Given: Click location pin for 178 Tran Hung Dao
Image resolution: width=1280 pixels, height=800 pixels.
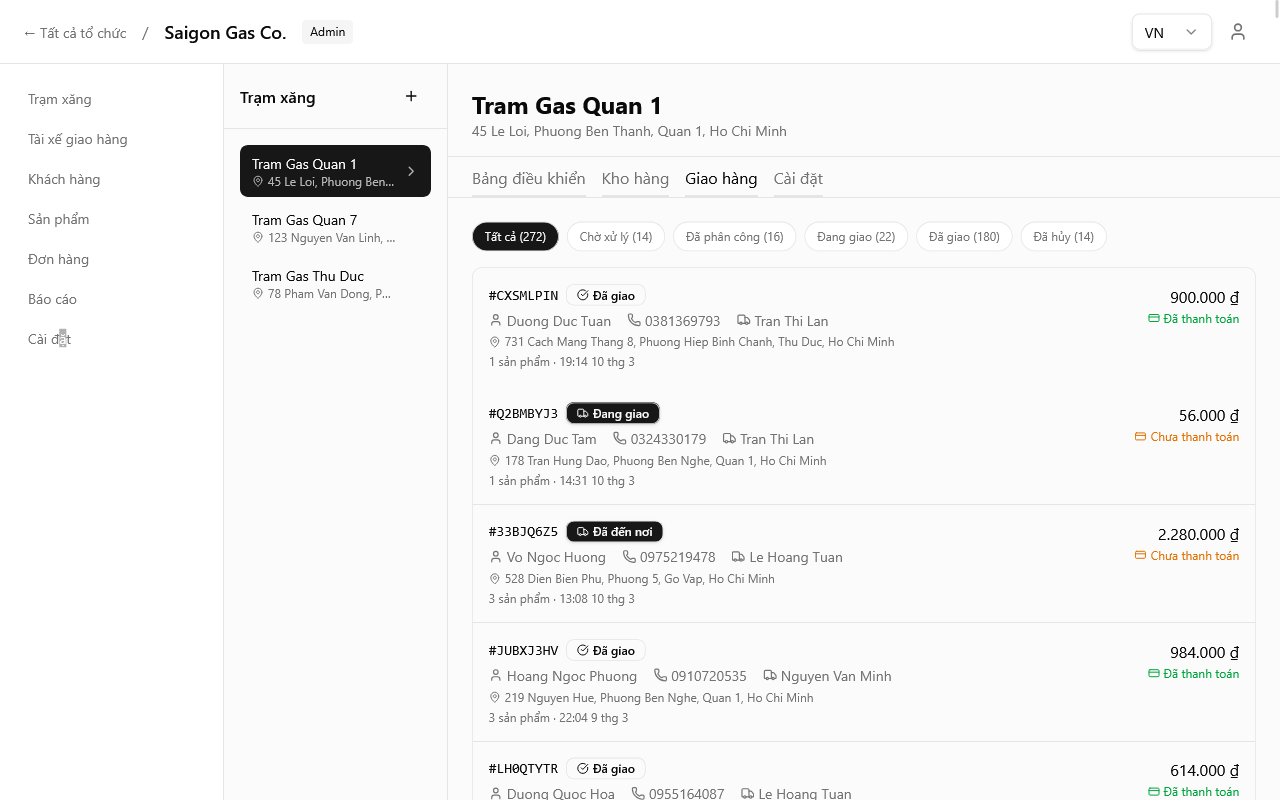Looking at the screenshot, I should 495,461.
